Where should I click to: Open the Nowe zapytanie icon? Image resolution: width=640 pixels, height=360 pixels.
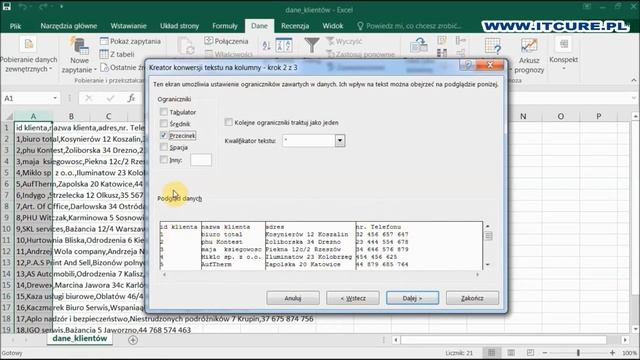coord(79,46)
